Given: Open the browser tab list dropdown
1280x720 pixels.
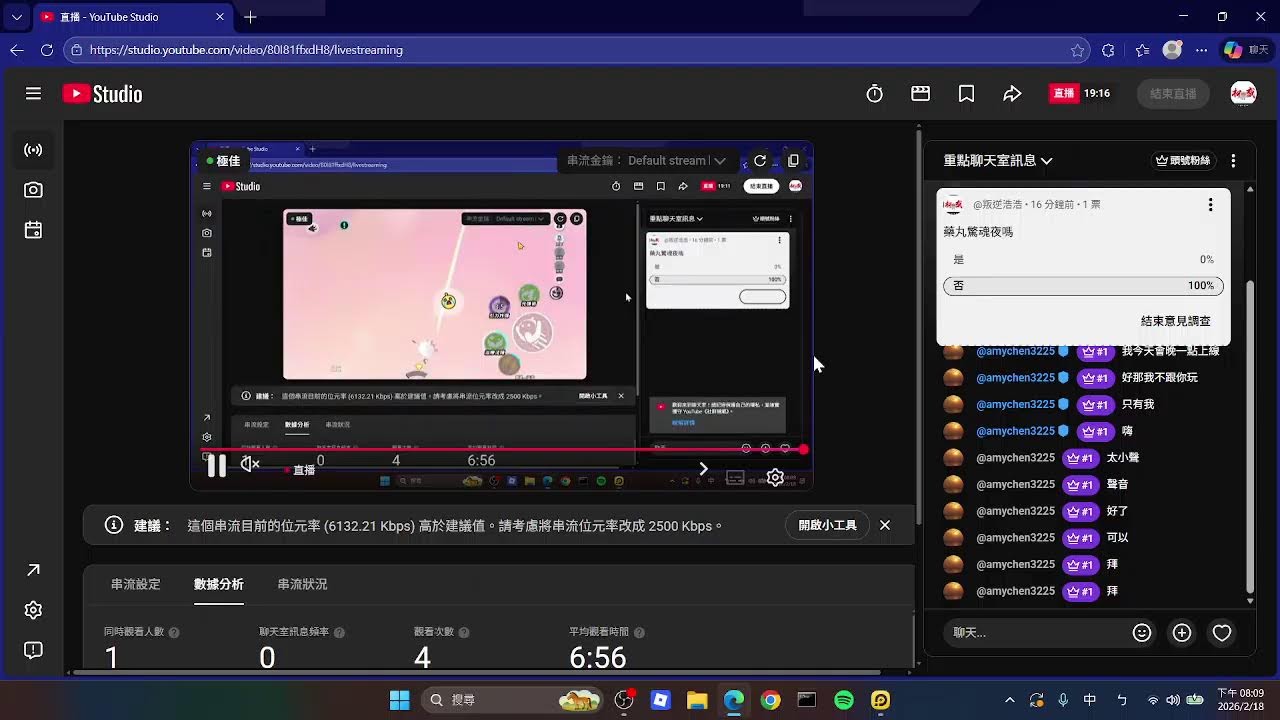Looking at the screenshot, I should [16, 17].
